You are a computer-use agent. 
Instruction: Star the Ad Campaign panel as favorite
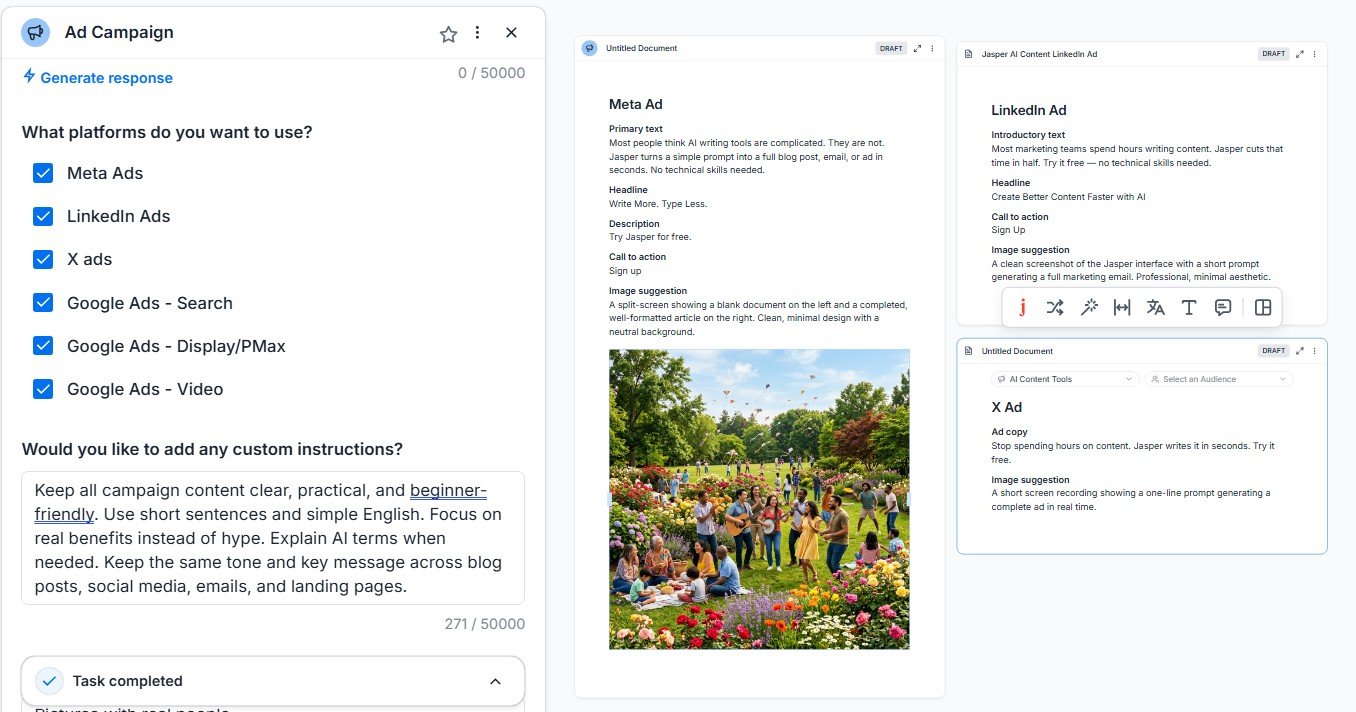(448, 33)
